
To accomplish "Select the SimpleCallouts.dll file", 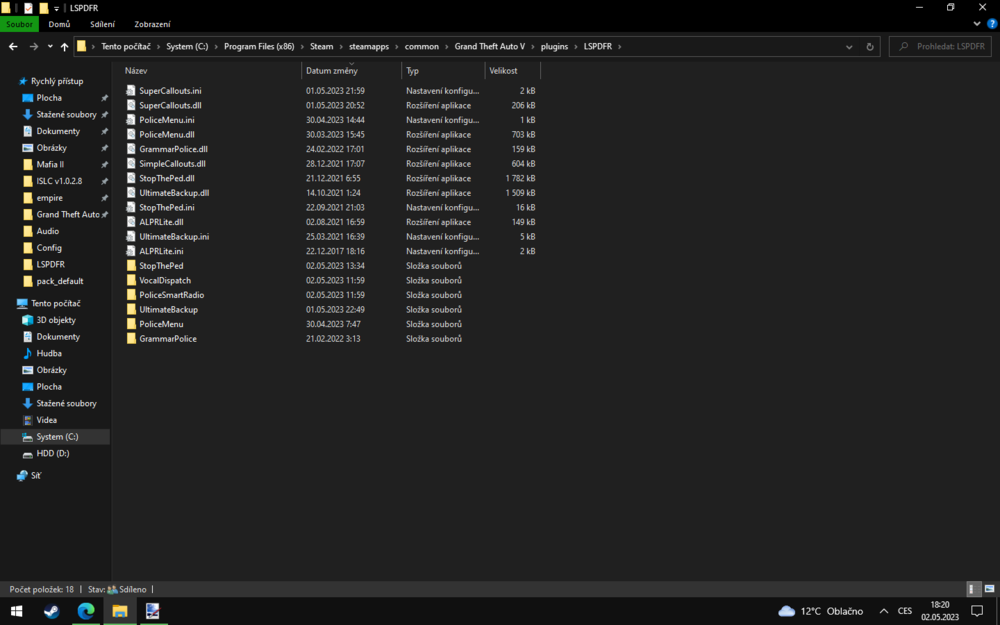I will click(x=172, y=164).
